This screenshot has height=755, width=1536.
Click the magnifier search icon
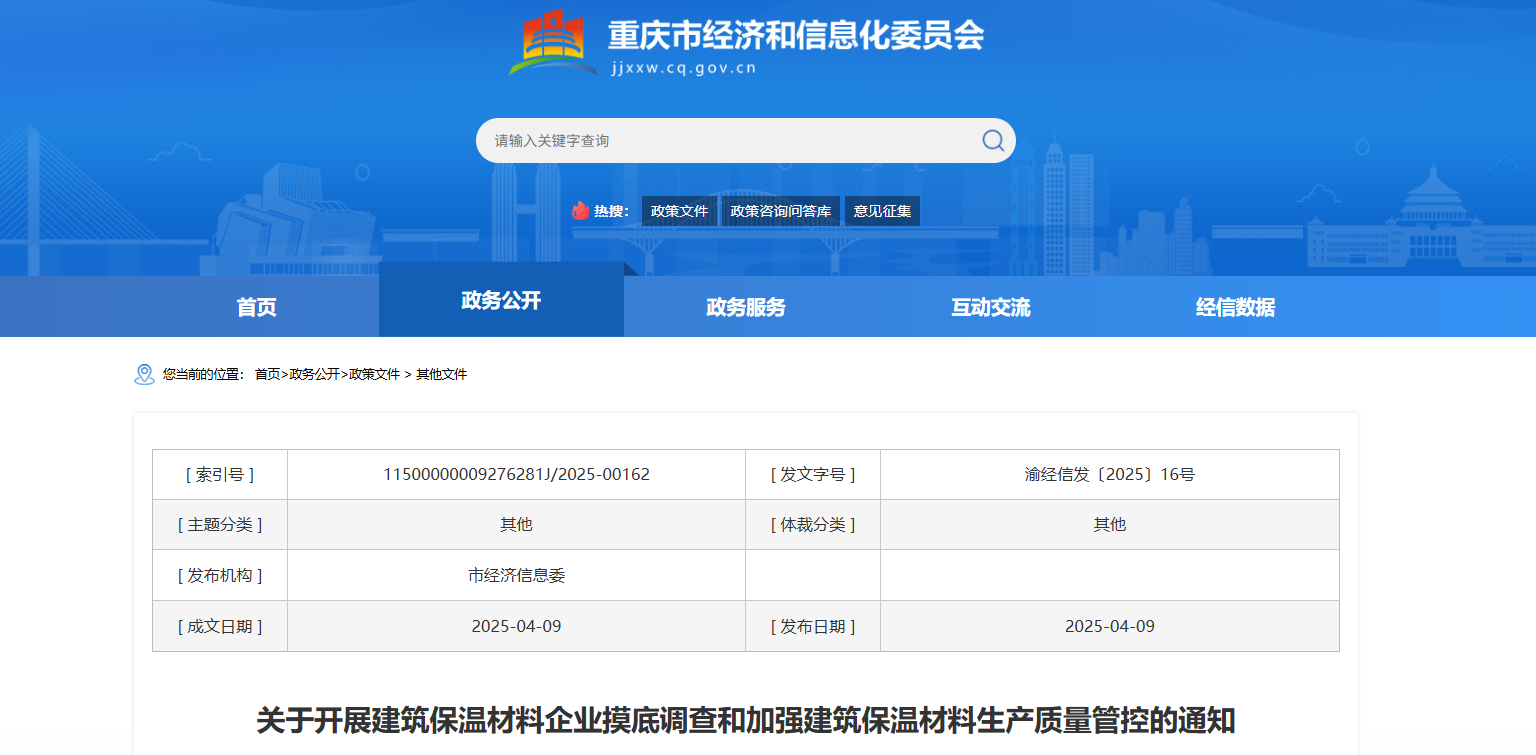(992, 140)
